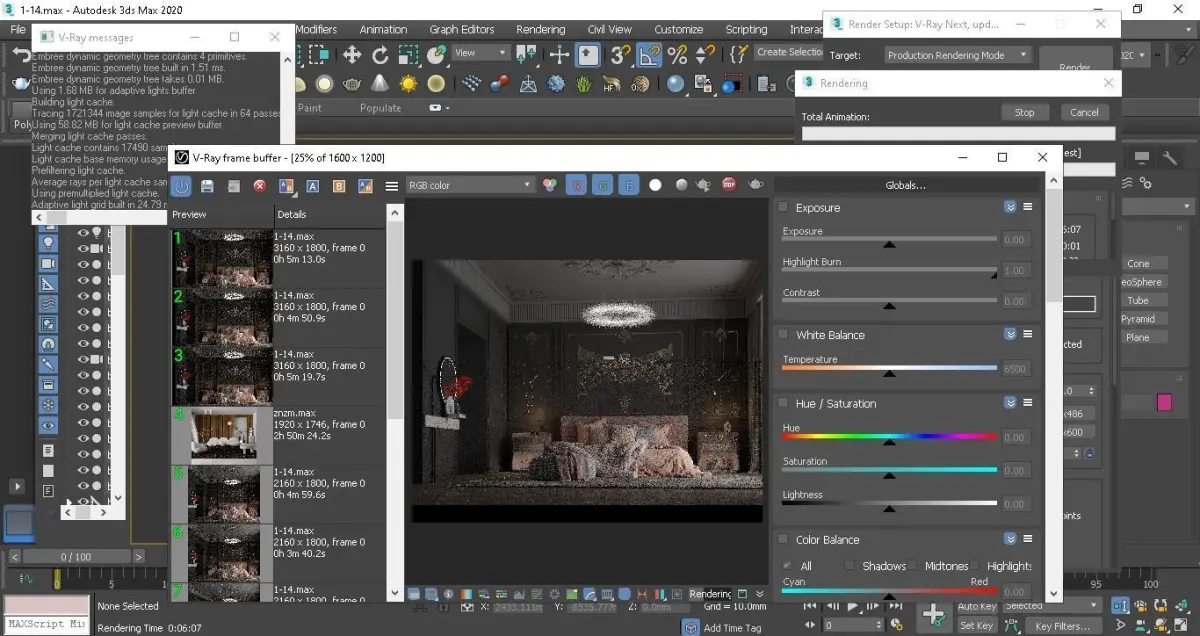Open the Scripting menu
Viewport: 1200px width, 636px height.
point(746,29)
